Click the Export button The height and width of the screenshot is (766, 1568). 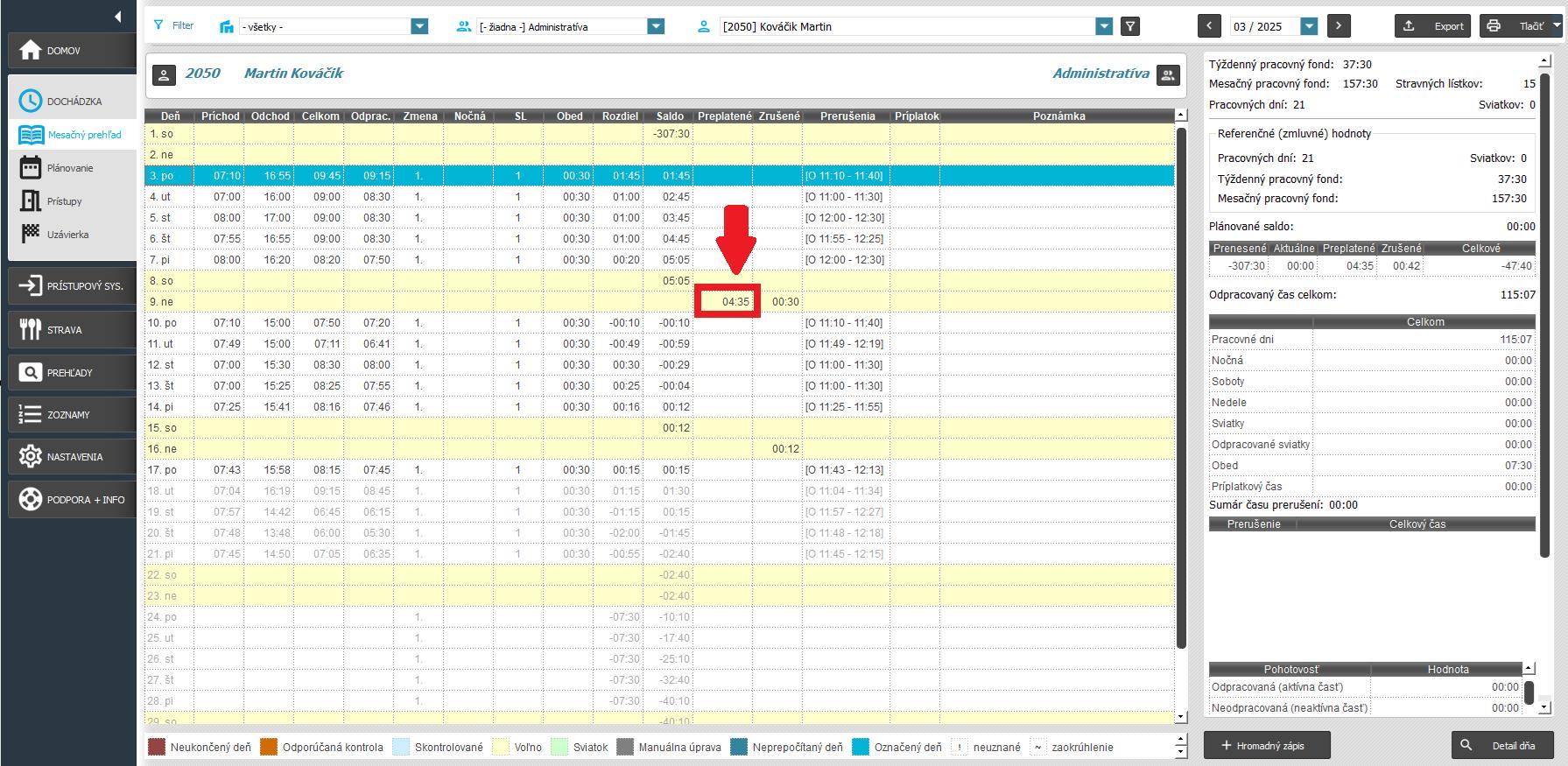point(1433,26)
